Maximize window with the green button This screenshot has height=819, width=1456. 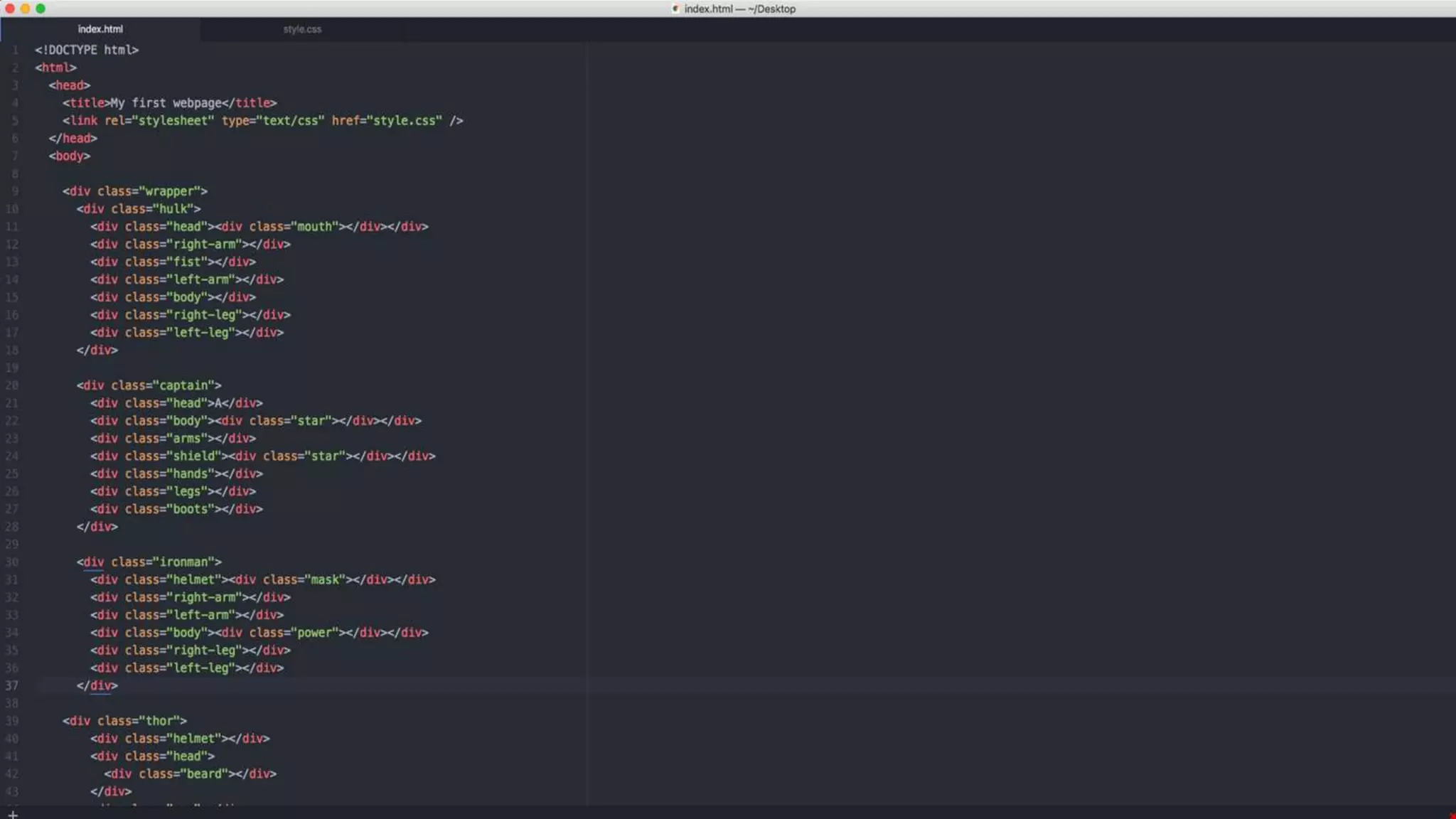41,9
